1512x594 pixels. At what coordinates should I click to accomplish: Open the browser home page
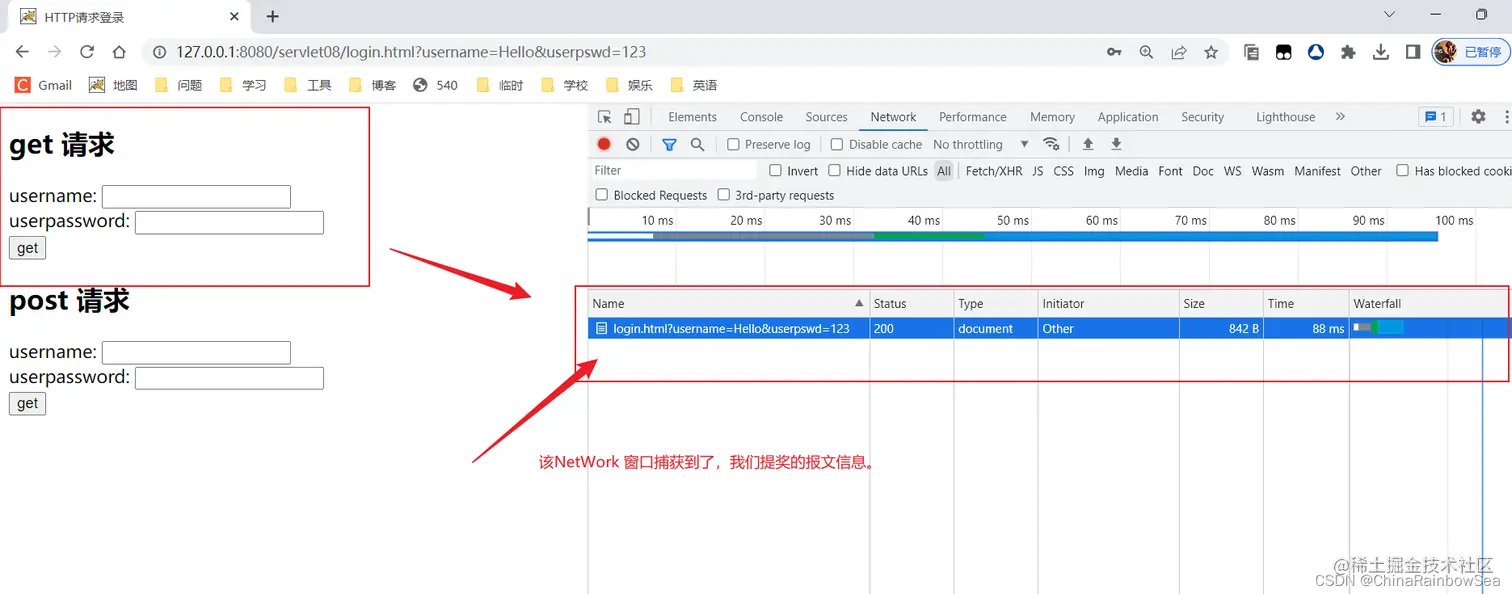pyautogui.click(x=119, y=52)
